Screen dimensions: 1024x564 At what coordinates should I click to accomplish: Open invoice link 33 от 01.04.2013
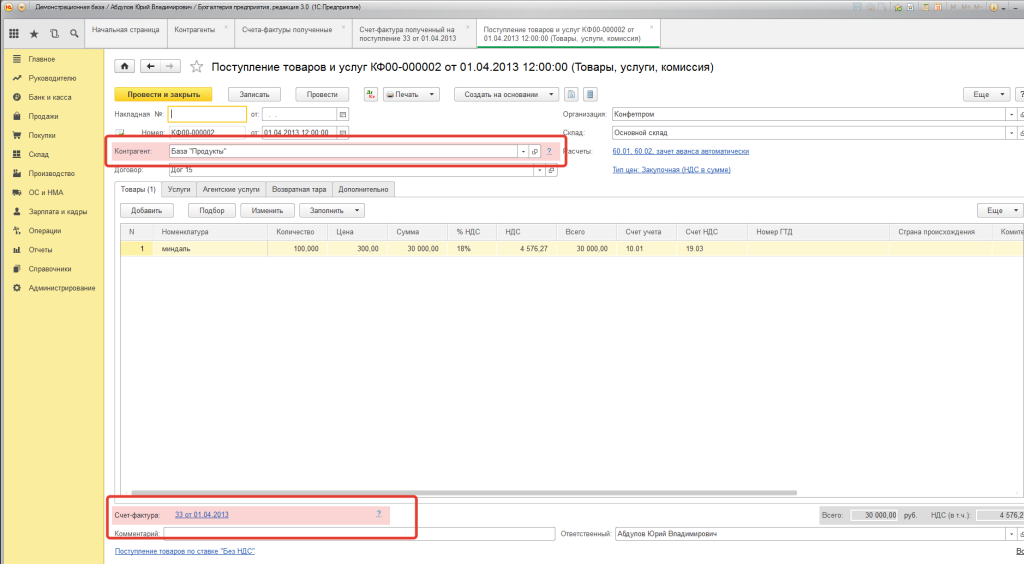pos(202,514)
